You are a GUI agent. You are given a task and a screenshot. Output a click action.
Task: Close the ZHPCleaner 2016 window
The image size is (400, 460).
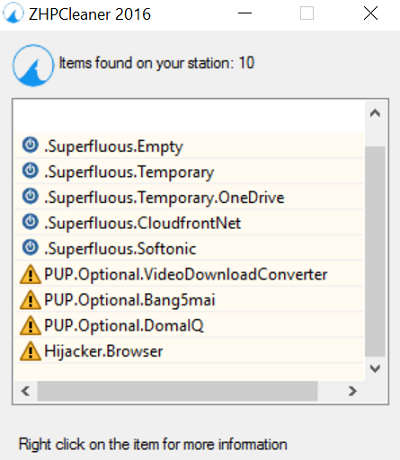tap(371, 14)
